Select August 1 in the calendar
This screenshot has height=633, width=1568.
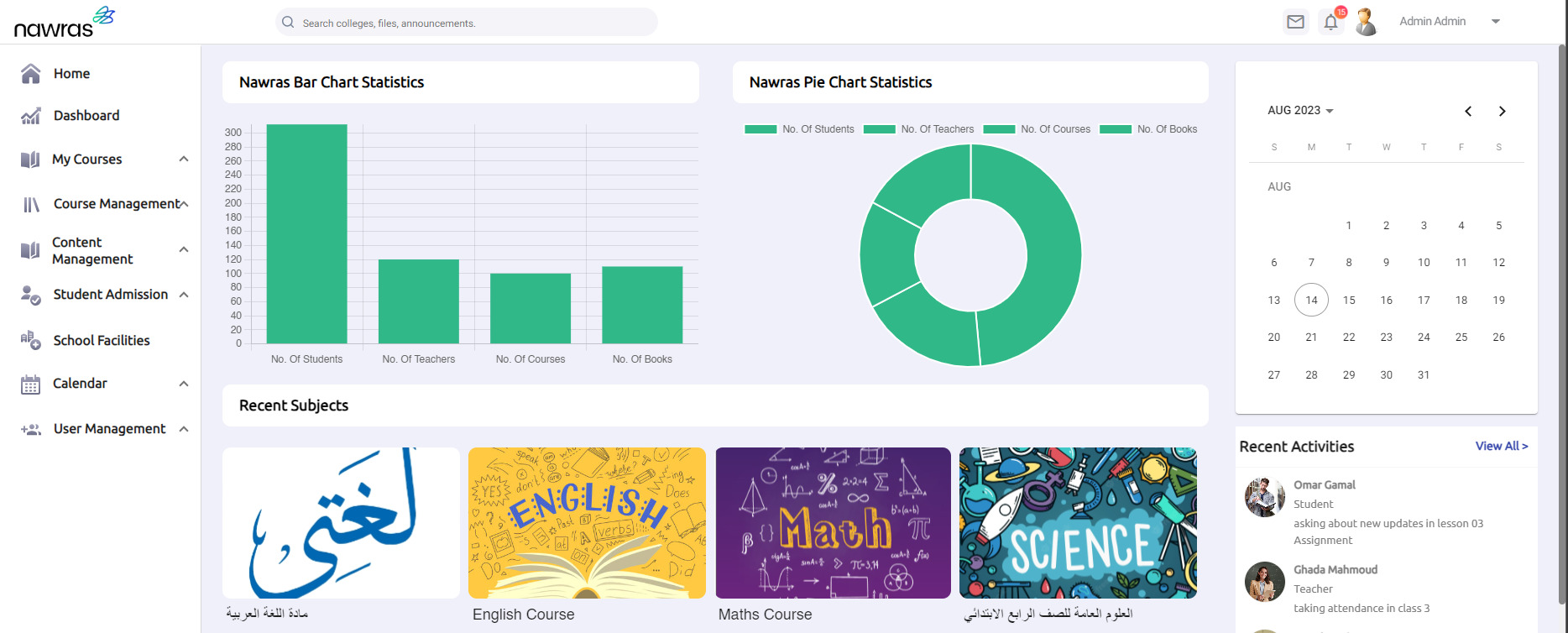(x=1349, y=226)
